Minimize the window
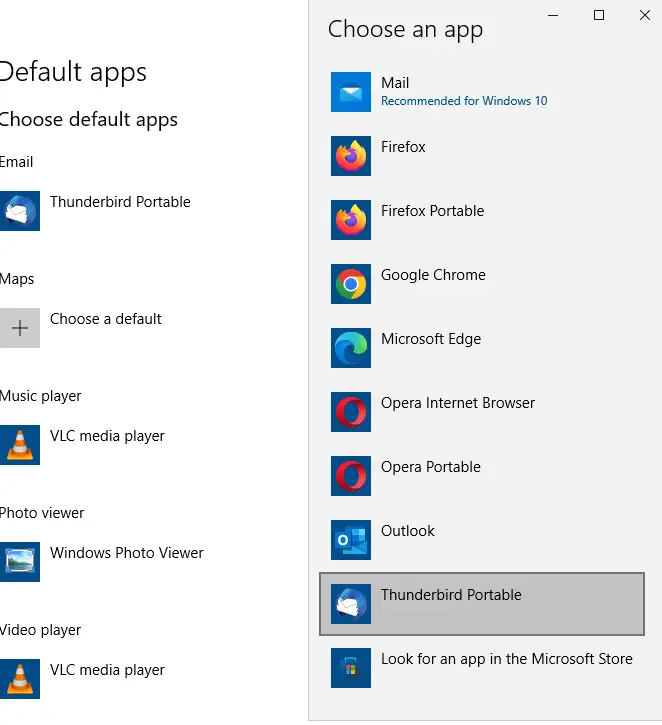Viewport: 662px width, 725px height. pyautogui.click(x=553, y=15)
